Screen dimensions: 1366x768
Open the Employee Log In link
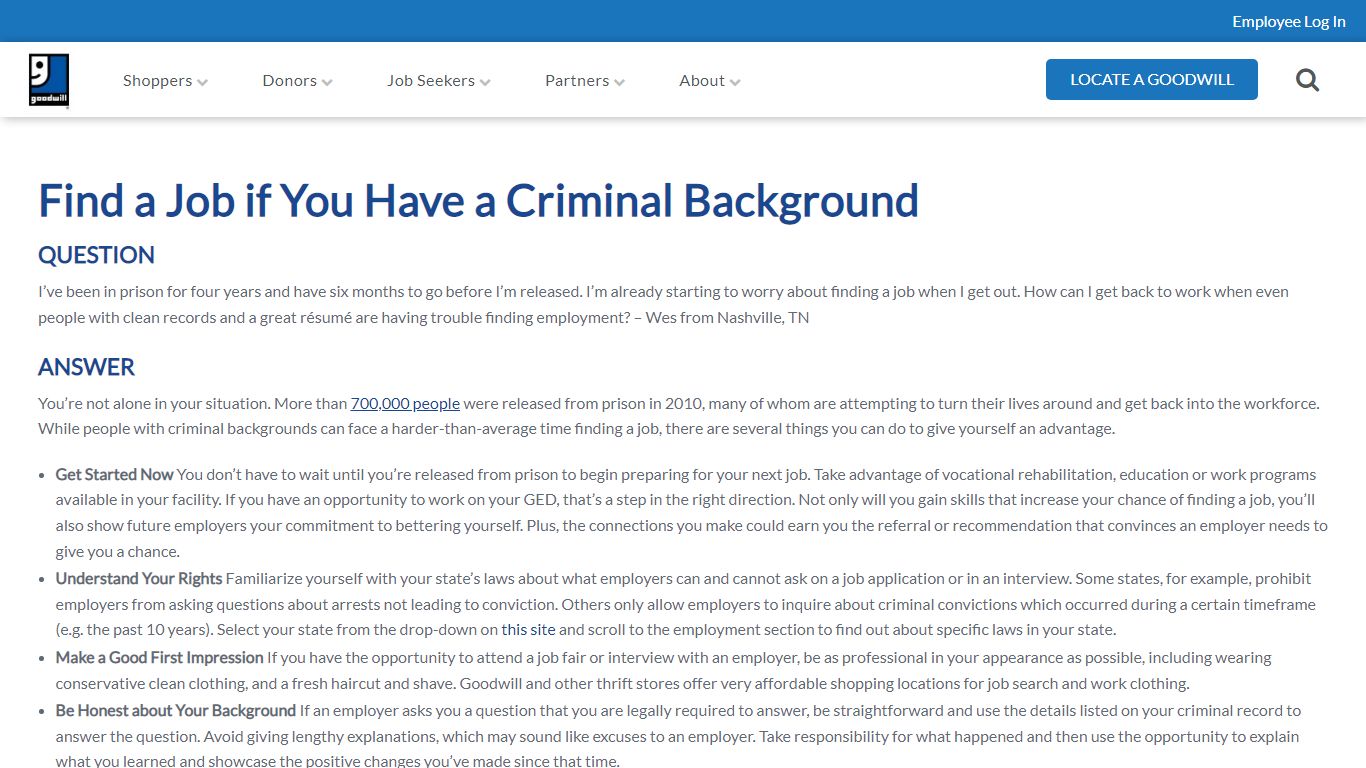[1289, 21]
